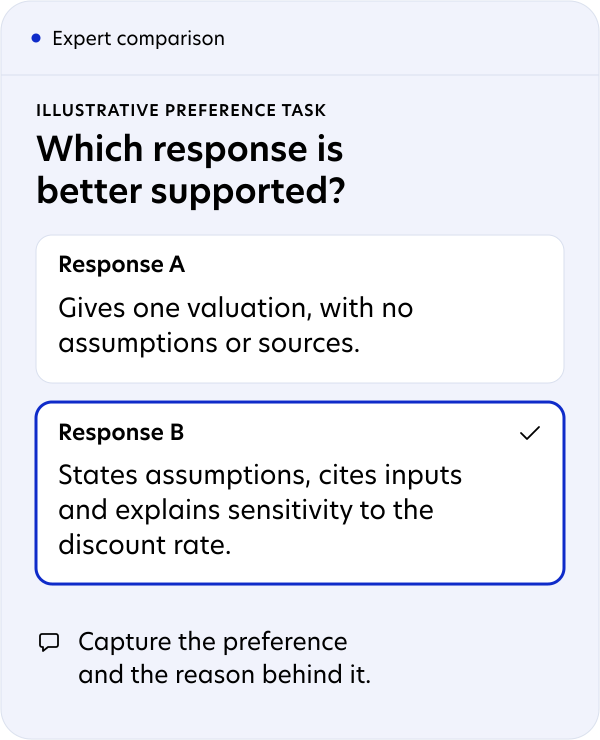600x740 pixels.
Task: Click the 'discount rate.' text
Action: [145, 545]
